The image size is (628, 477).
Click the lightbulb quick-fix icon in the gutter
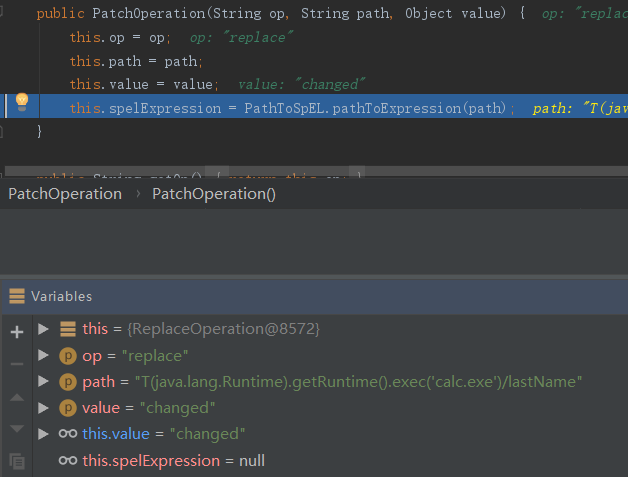21,104
